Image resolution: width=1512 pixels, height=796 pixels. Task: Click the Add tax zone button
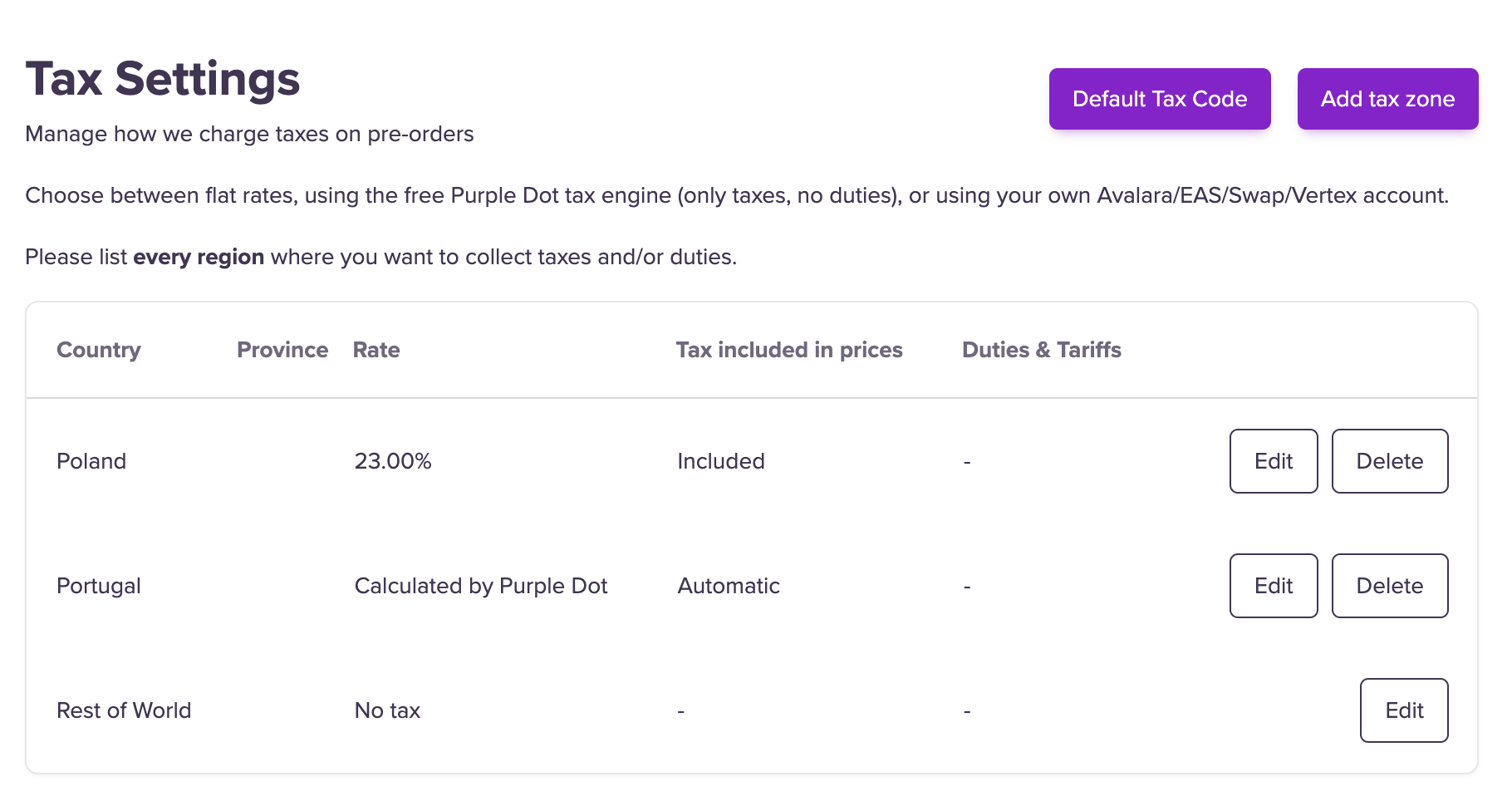(1387, 99)
